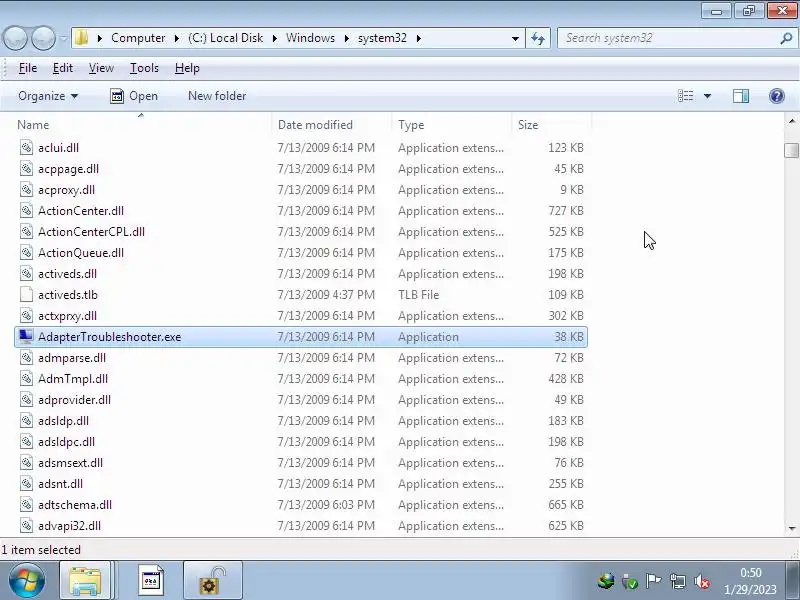The height and width of the screenshot is (600, 800).
Task: Select the ActionCenter.dll file icon
Action: (x=27, y=211)
